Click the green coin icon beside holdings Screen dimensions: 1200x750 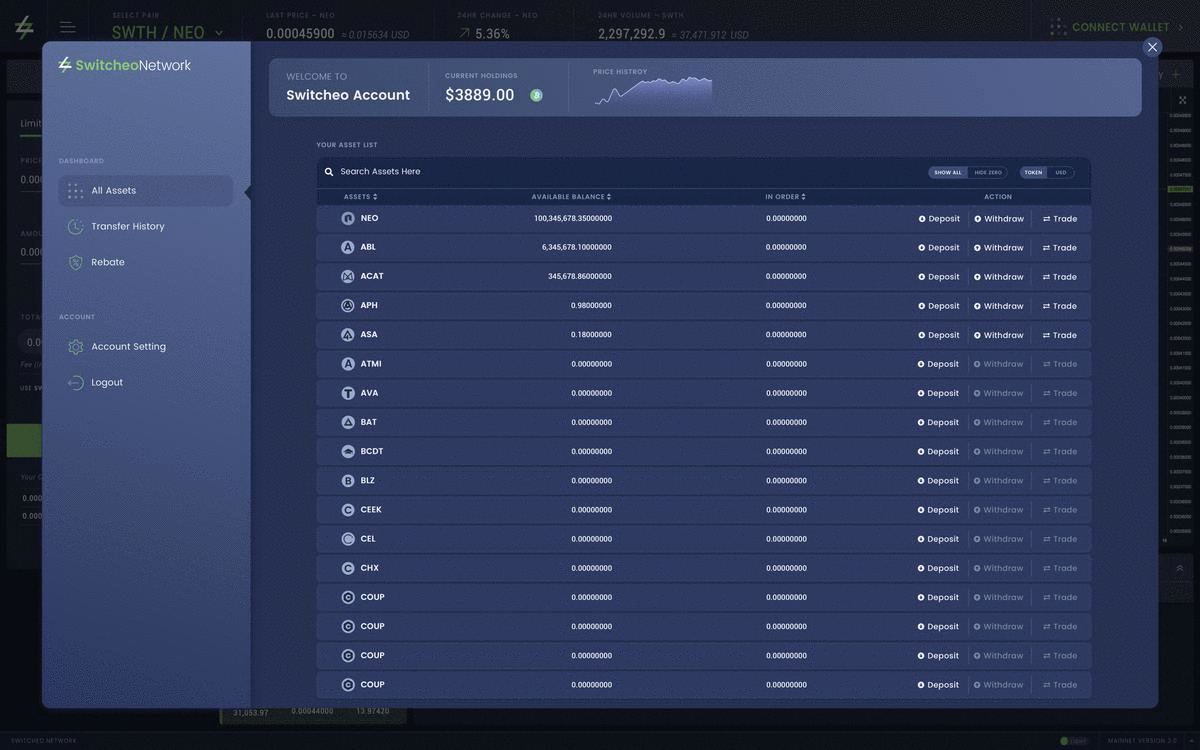pyautogui.click(x=536, y=95)
